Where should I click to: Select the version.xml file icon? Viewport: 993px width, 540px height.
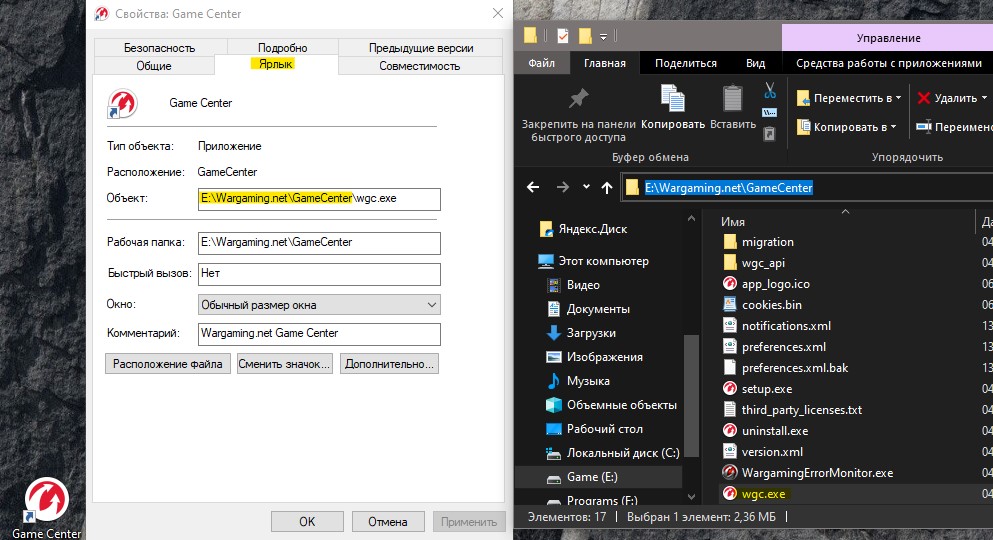click(730, 451)
